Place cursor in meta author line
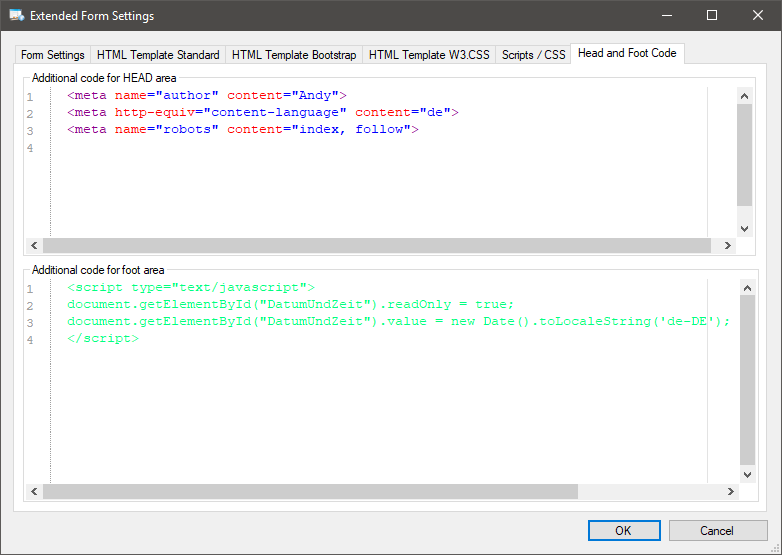Viewport: 782px width, 555px height. coord(207,95)
